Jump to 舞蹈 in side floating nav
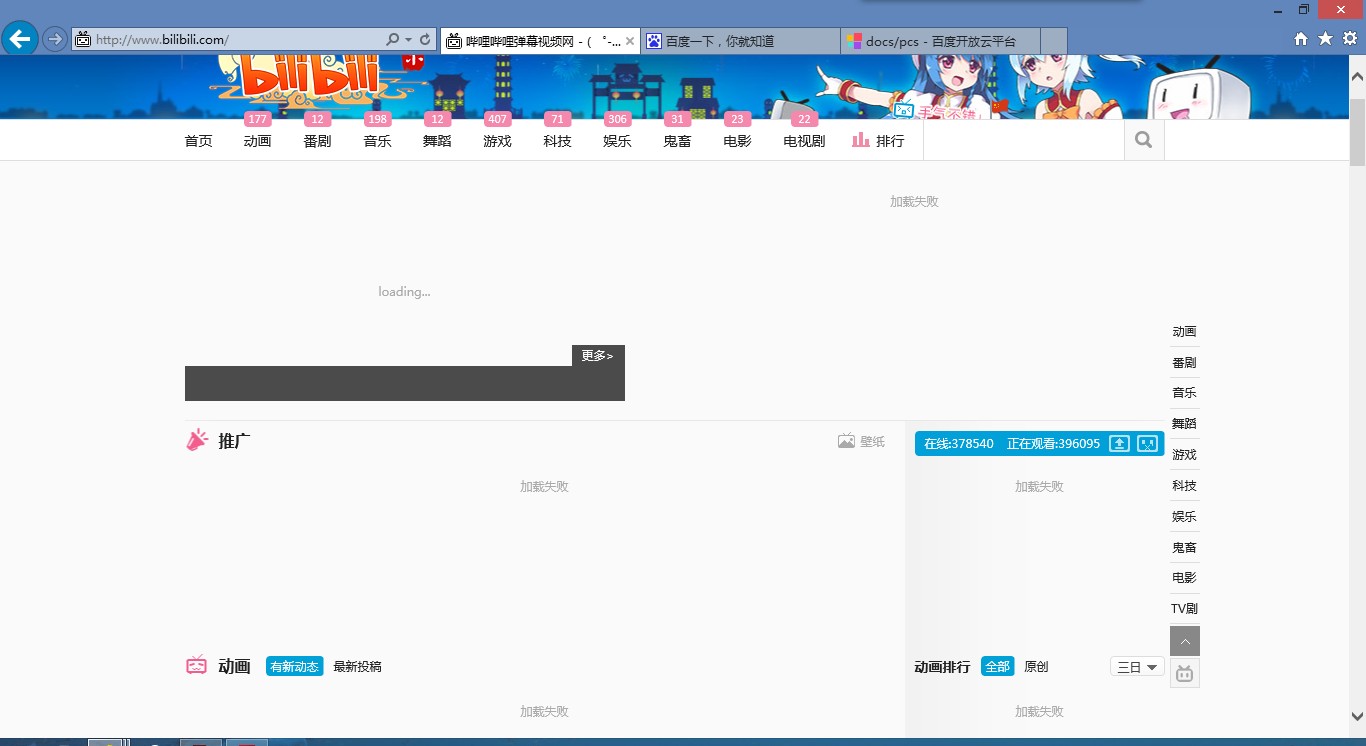This screenshot has height=746, width=1366. point(1184,424)
